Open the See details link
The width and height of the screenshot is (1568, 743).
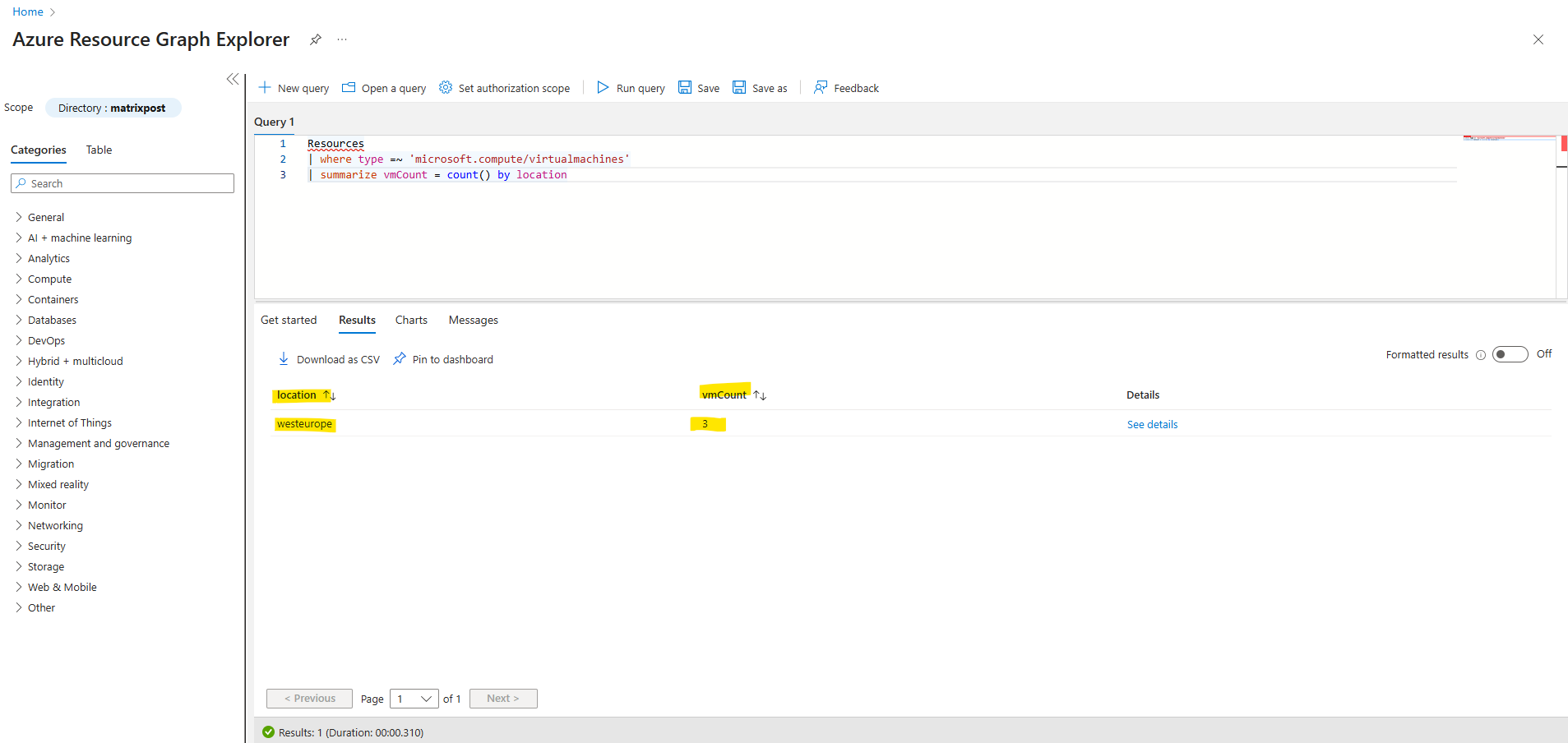click(x=1152, y=424)
